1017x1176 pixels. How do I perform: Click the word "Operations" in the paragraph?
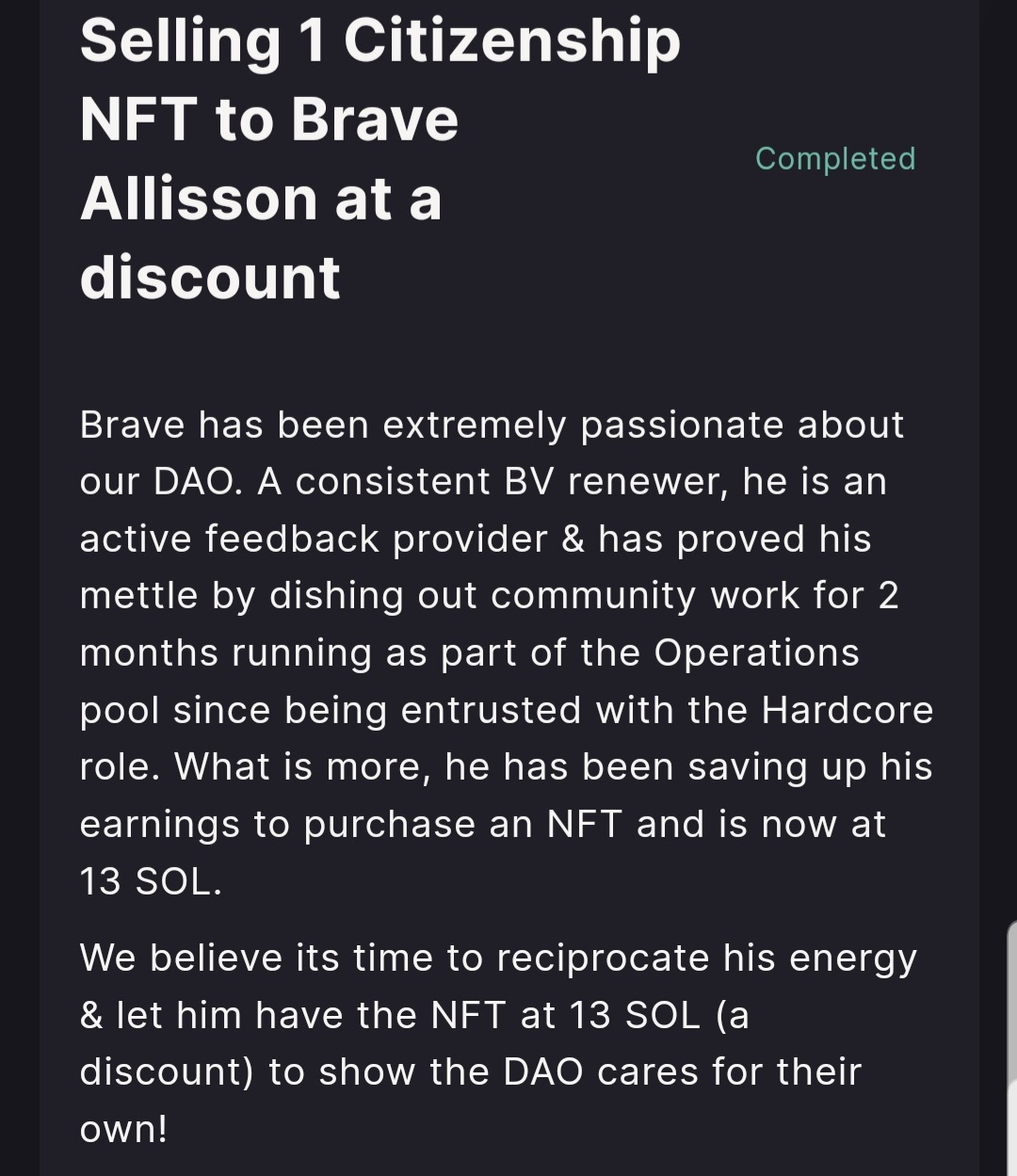click(x=756, y=652)
